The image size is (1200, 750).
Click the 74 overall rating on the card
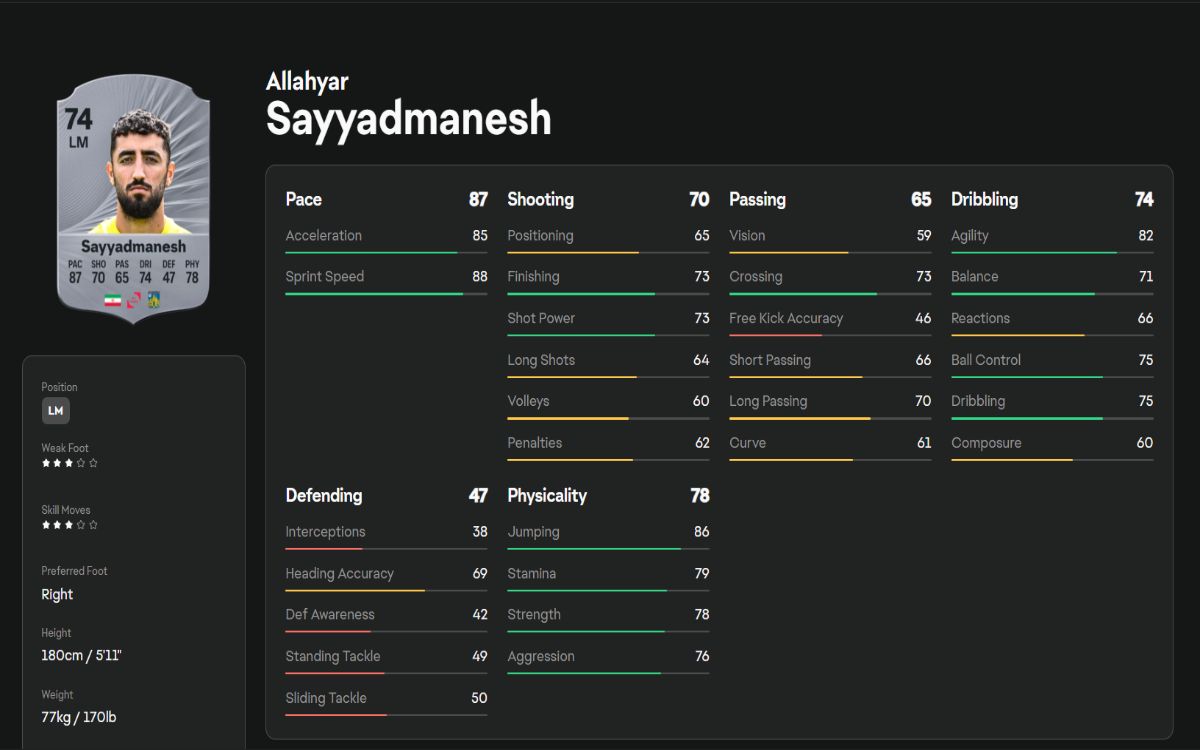point(78,120)
